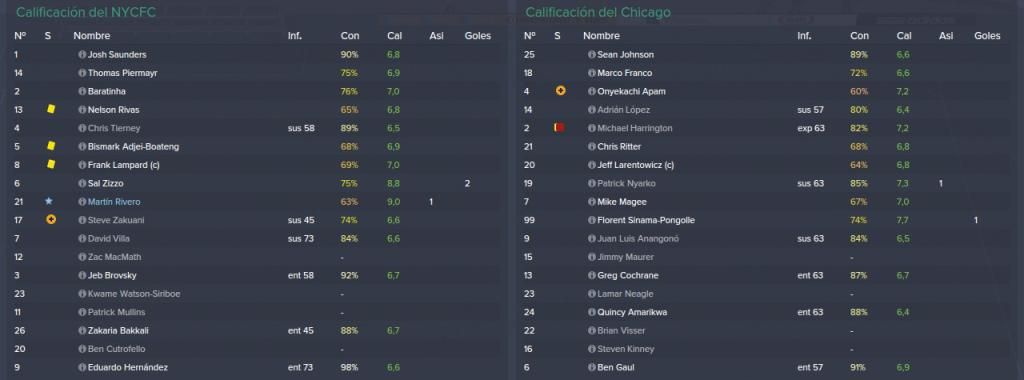
Task: Click the injury icon beside Onyekachi Apam
Action: coord(560,91)
